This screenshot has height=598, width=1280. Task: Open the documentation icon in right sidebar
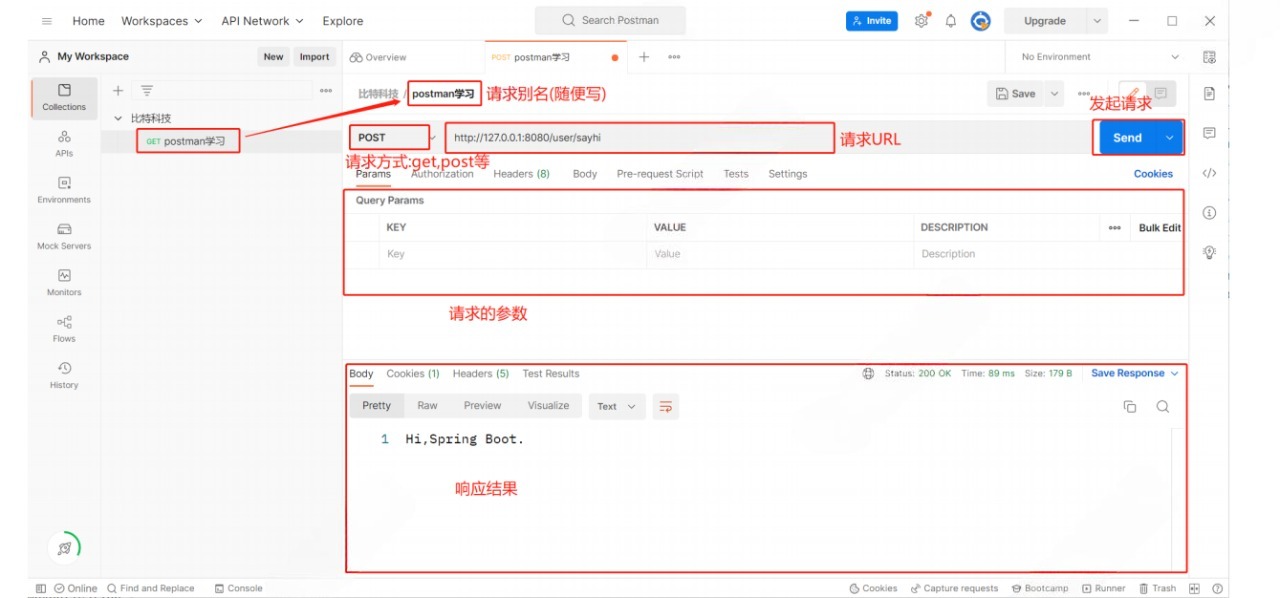(x=1209, y=93)
